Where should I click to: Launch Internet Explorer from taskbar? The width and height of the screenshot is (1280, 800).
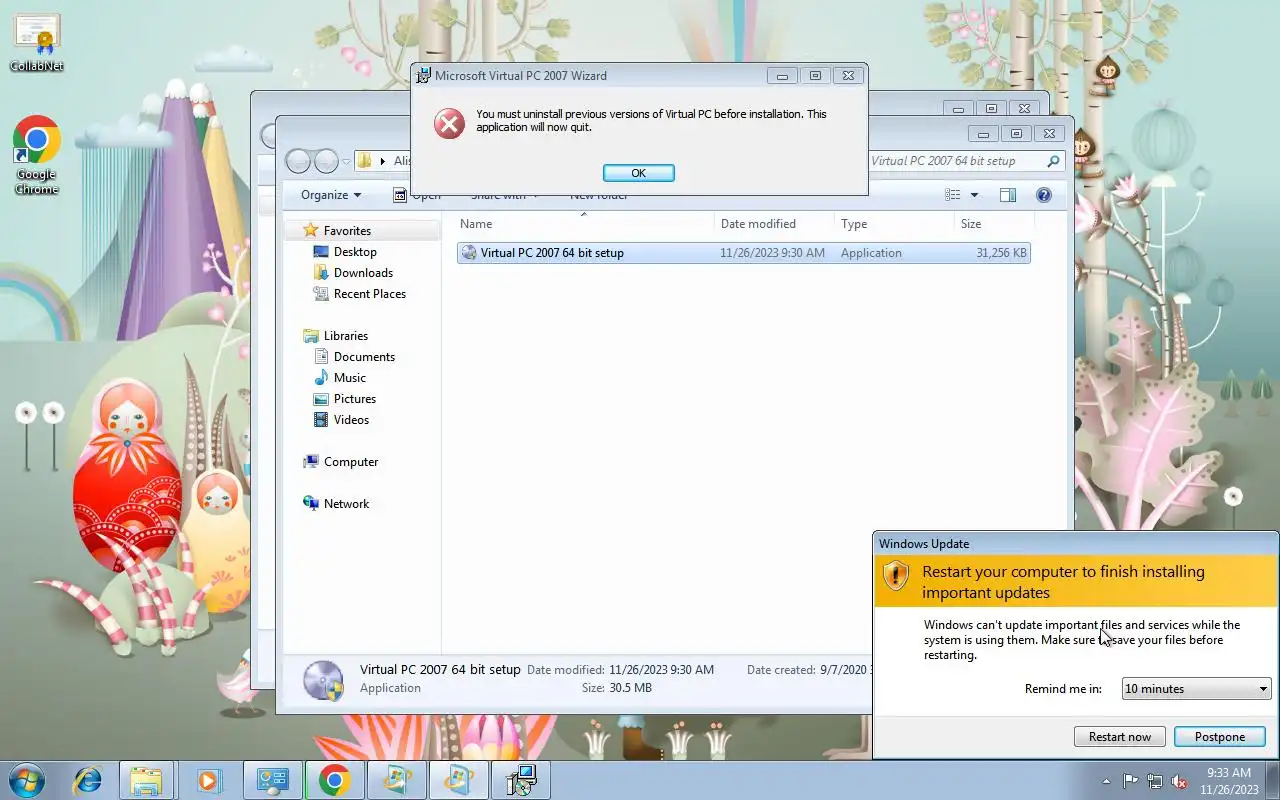[x=88, y=780]
